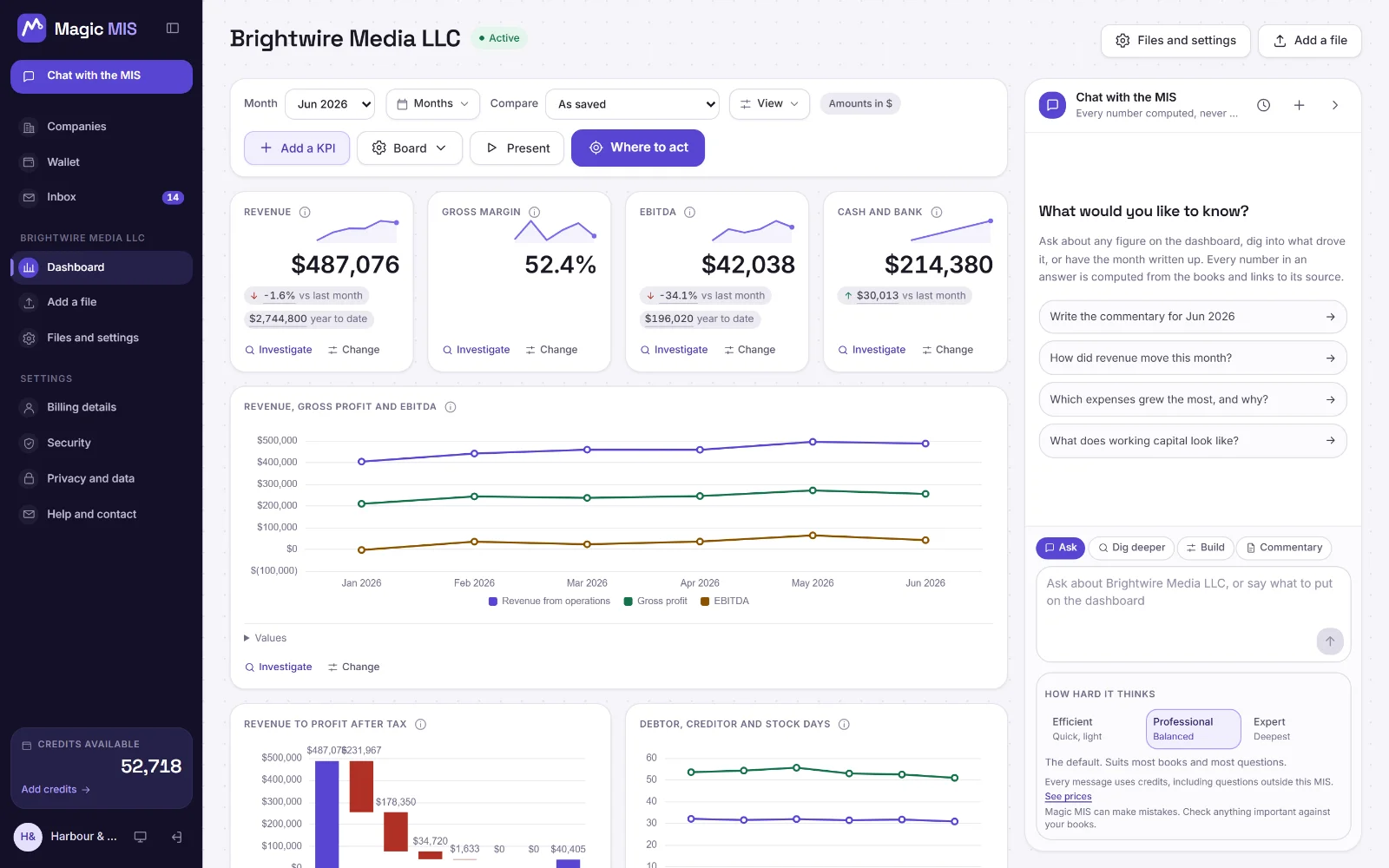Choose 'Write the commentary for Jun 2026' suggestion
The height and width of the screenshot is (868, 1389).
(x=1193, y=317)
